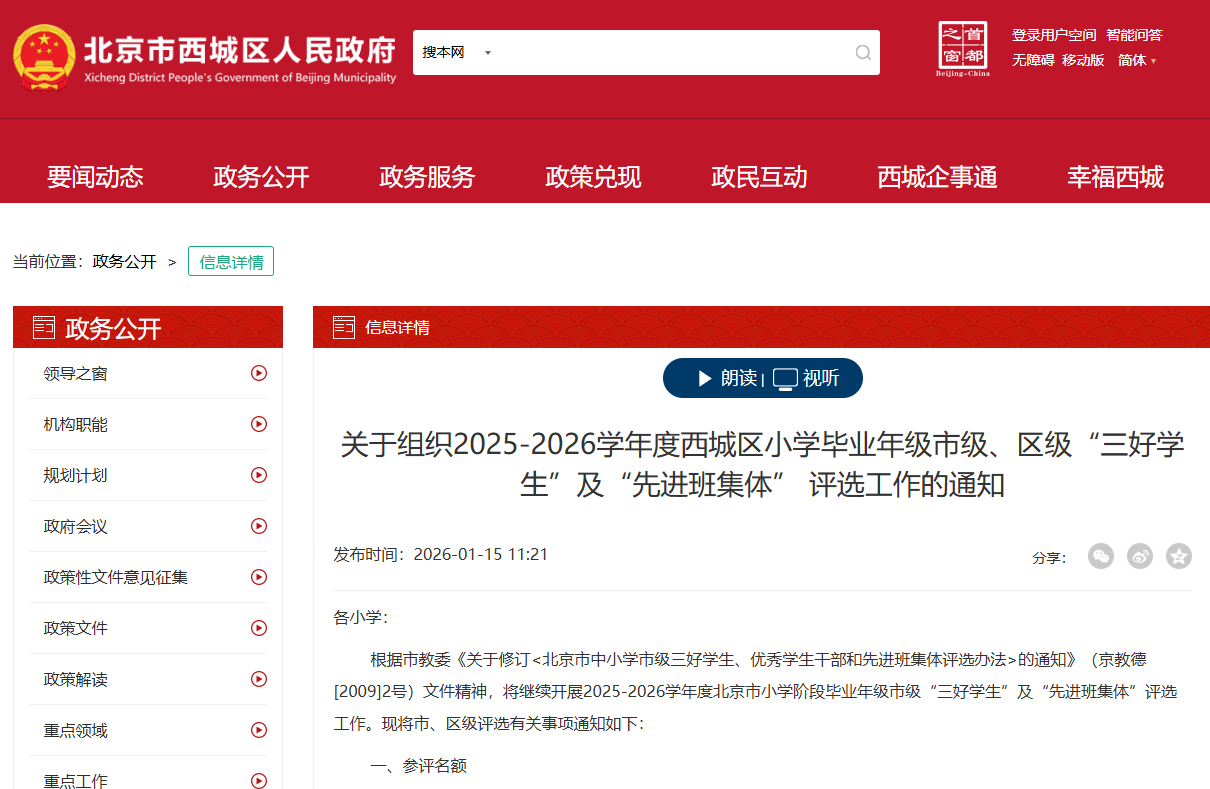Select 政策解读 in the sidebar
The image size is (1210, 789).
(75, 679)
